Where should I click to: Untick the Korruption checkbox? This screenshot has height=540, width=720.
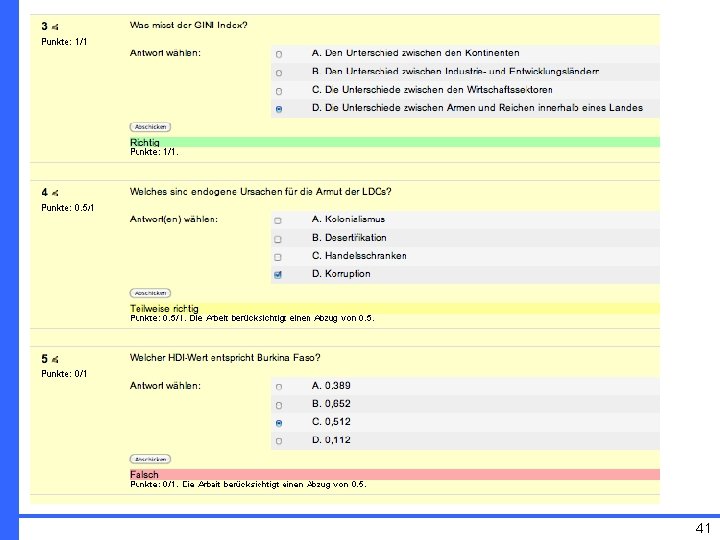coord(278,275)
